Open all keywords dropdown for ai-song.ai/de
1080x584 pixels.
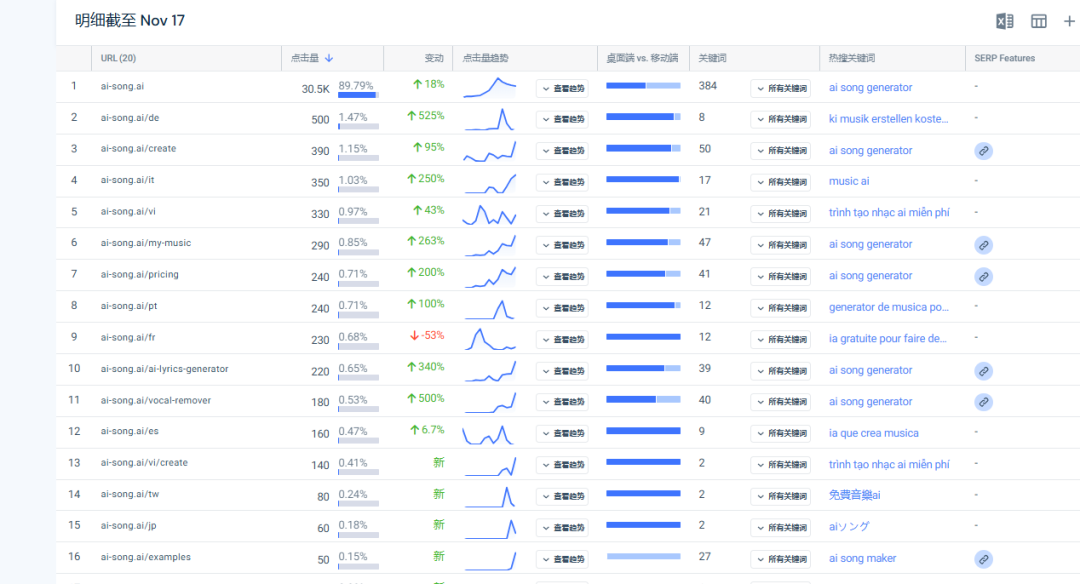780,119
